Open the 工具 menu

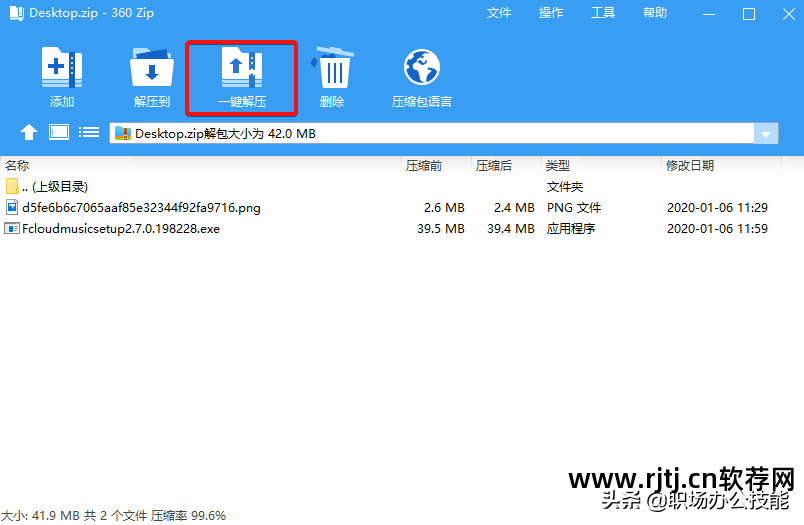tap(603, 13)
